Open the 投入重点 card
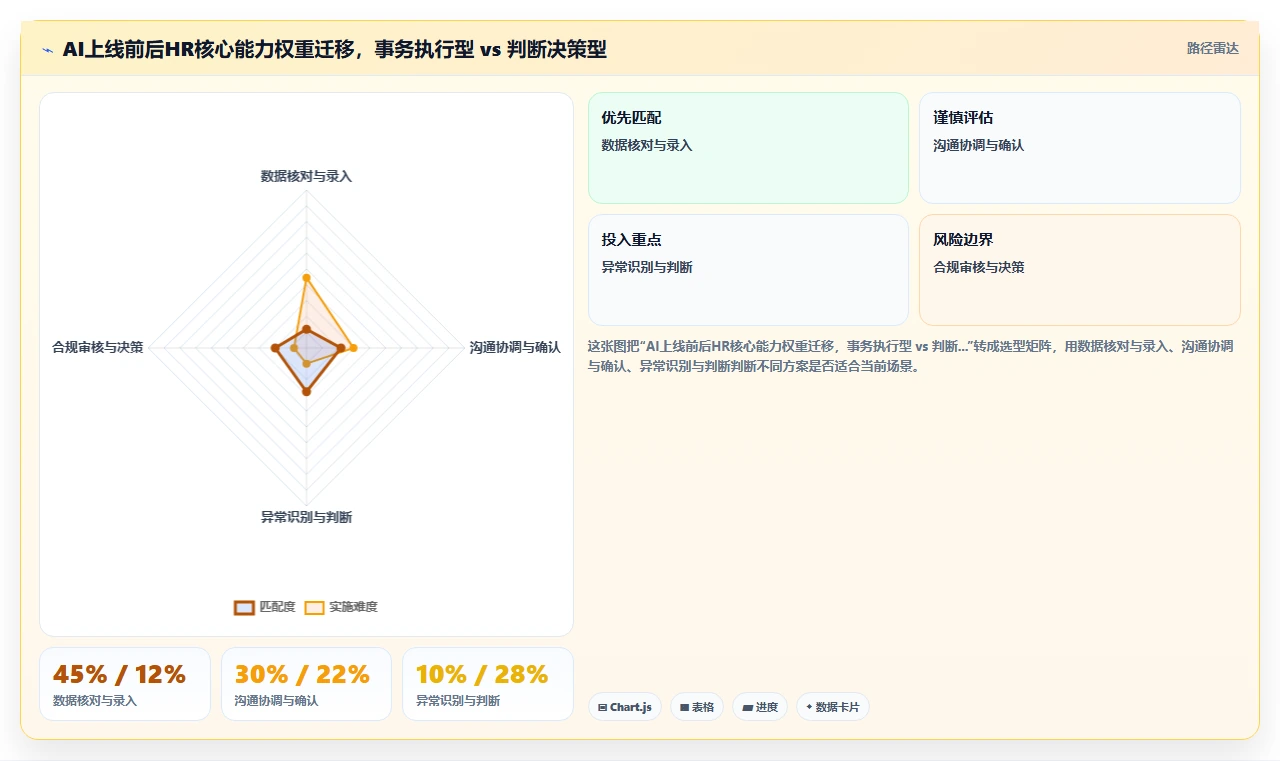The image size is (1280, 761). pos(748,270)
